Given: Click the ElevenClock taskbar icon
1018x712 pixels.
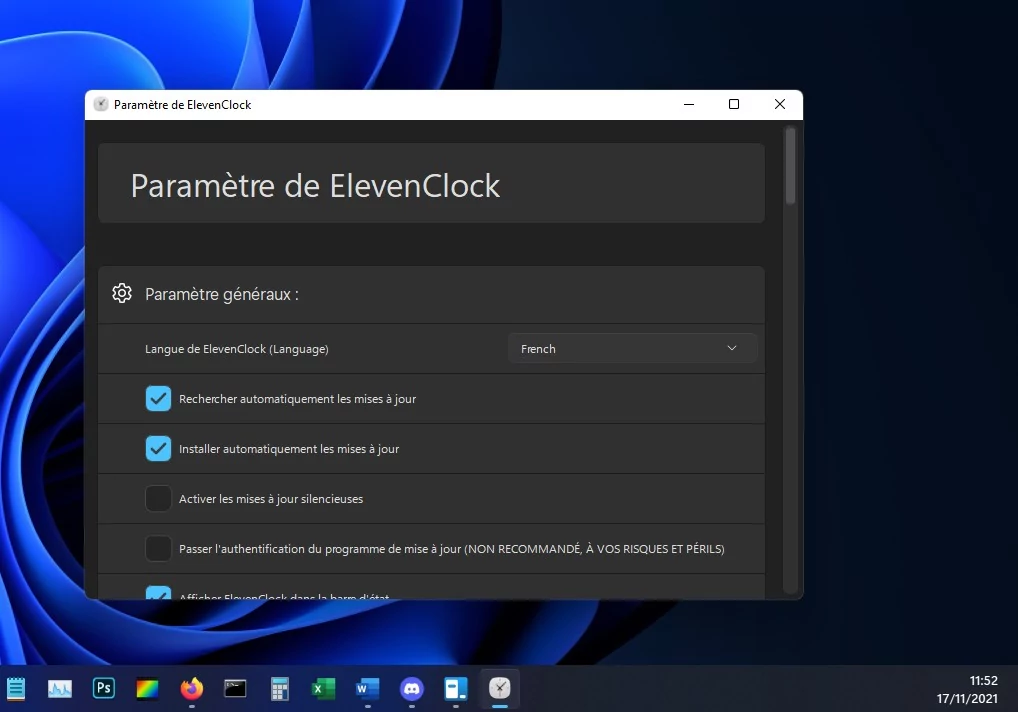Looking at the screenshot, I should point(499,688).
